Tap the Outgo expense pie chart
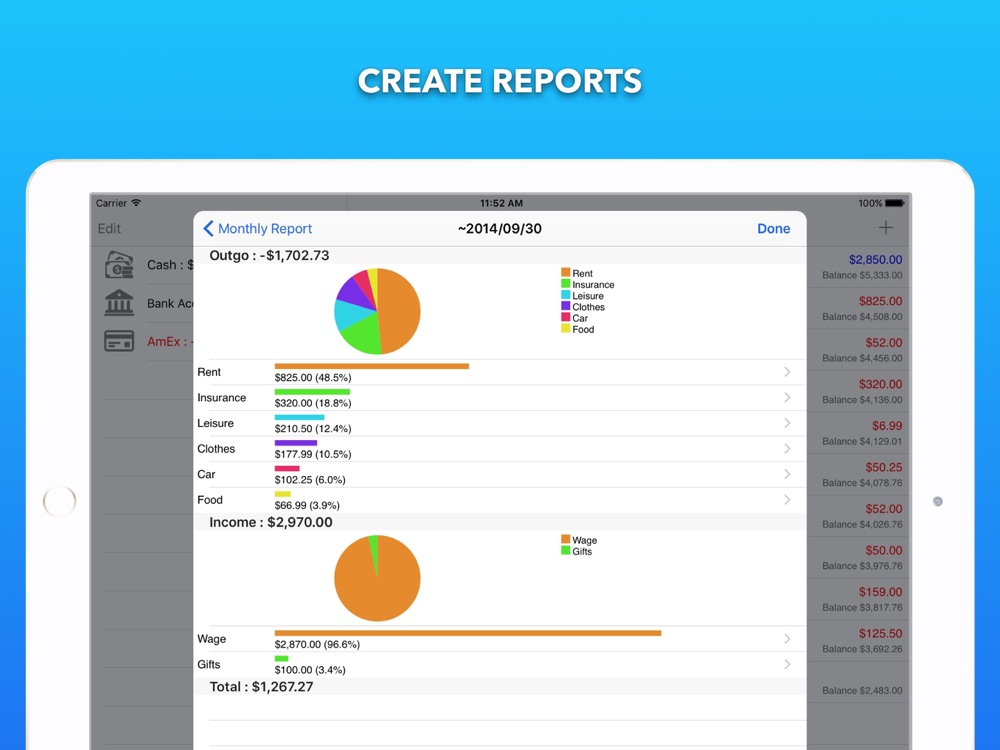 (x=377, y=311)
